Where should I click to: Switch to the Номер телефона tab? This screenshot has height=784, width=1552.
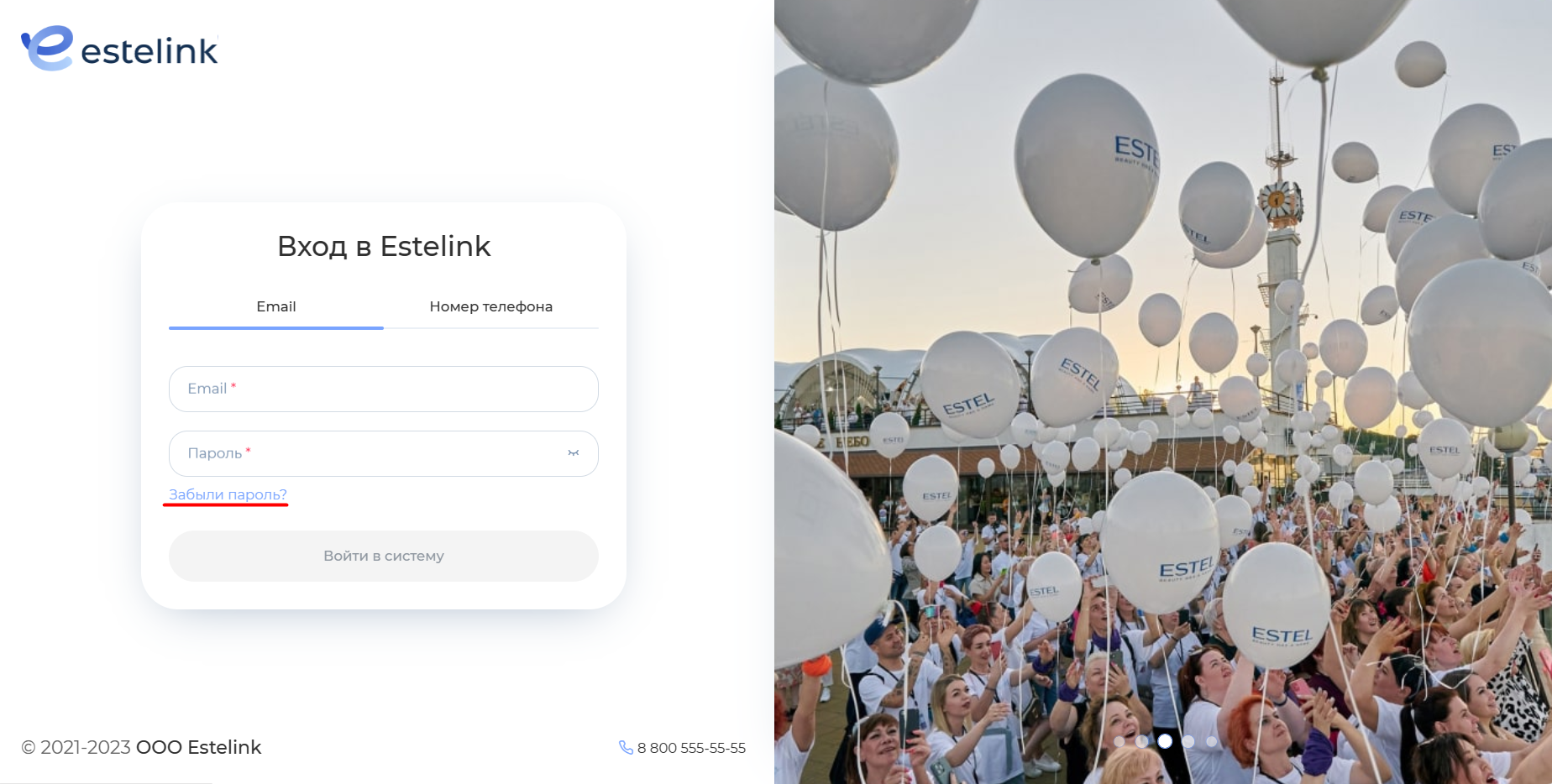tap(491, 306)
